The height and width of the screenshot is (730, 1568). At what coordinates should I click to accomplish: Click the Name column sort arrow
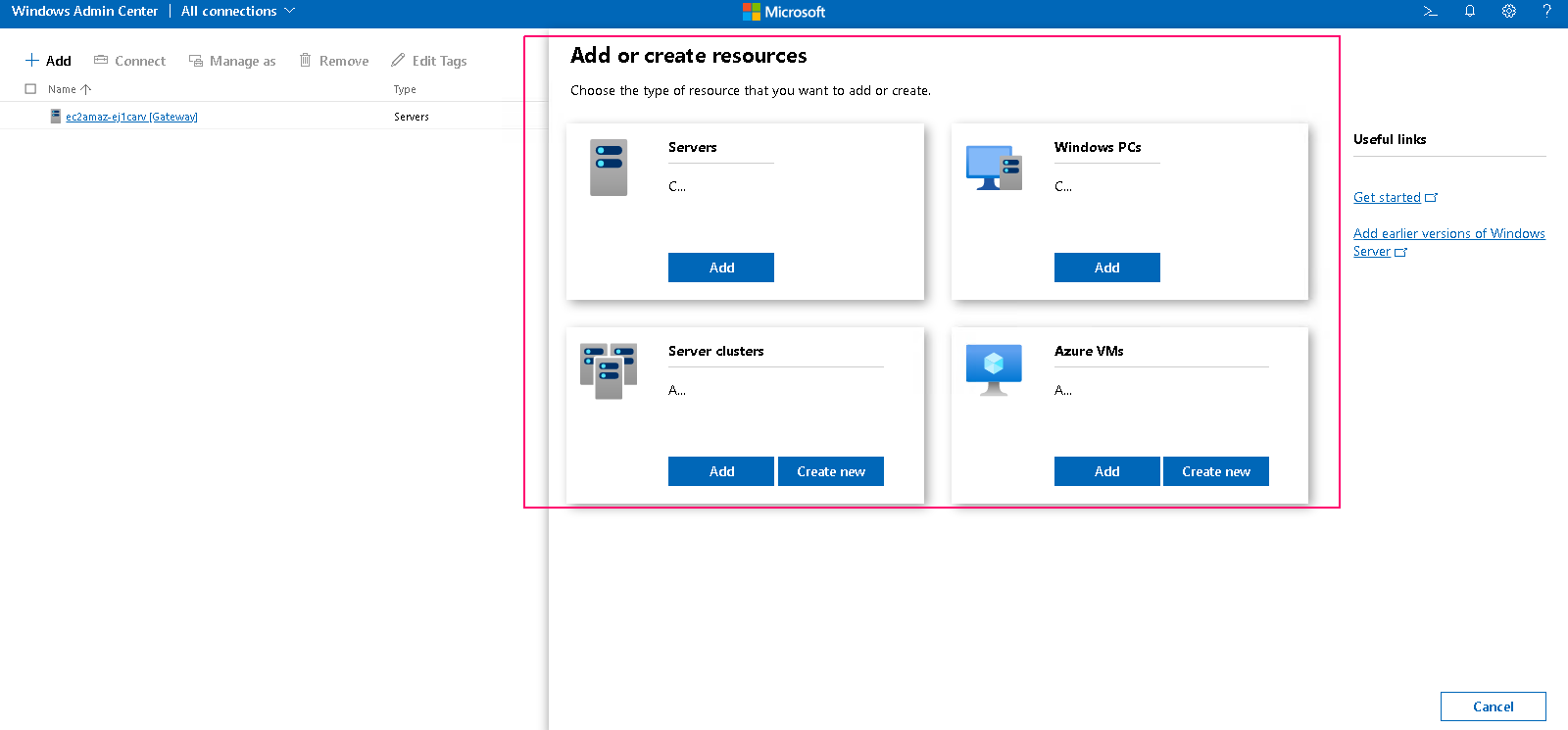[x=86, y=89]
